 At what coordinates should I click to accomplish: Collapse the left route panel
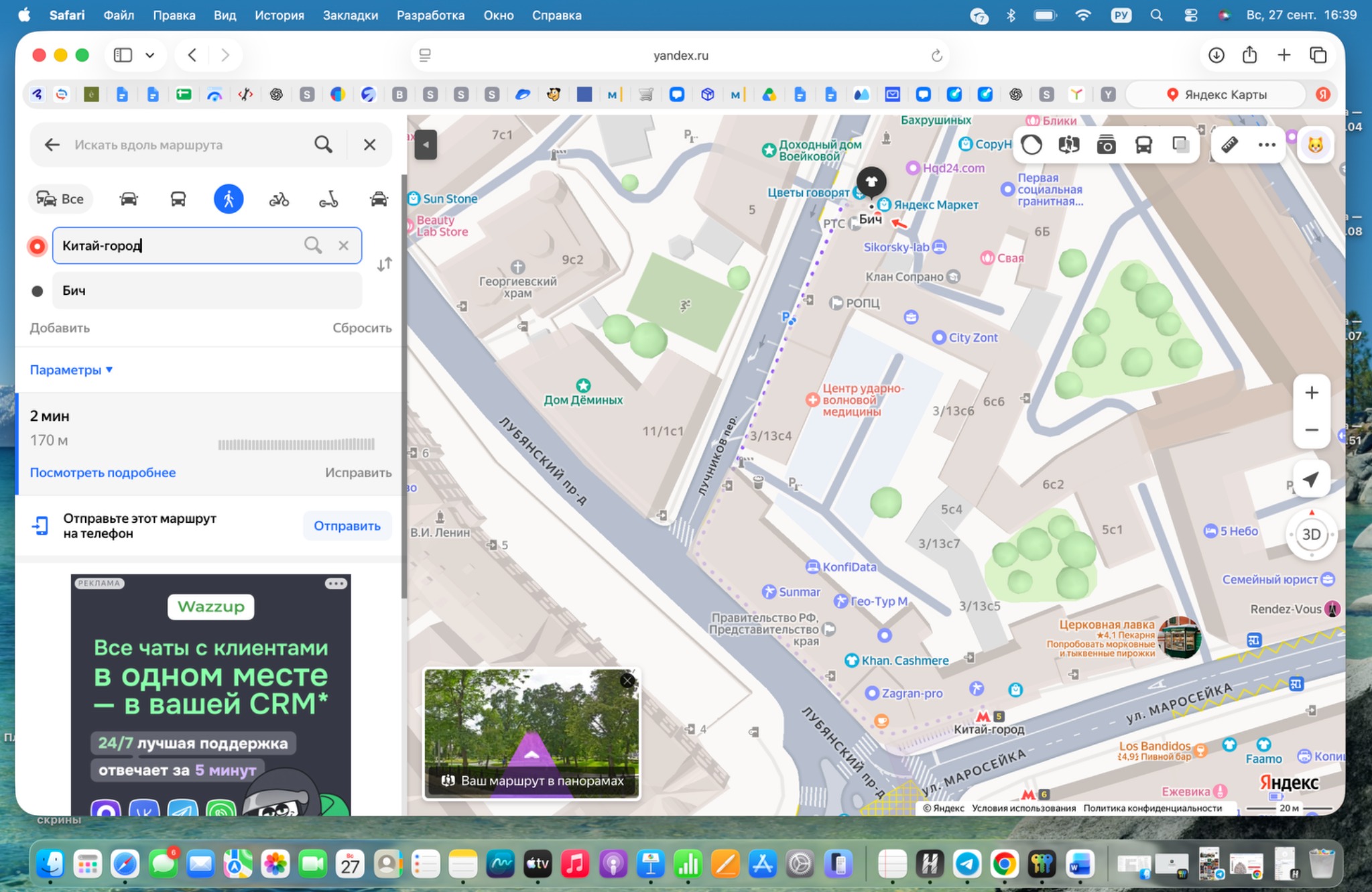(426, 144)
